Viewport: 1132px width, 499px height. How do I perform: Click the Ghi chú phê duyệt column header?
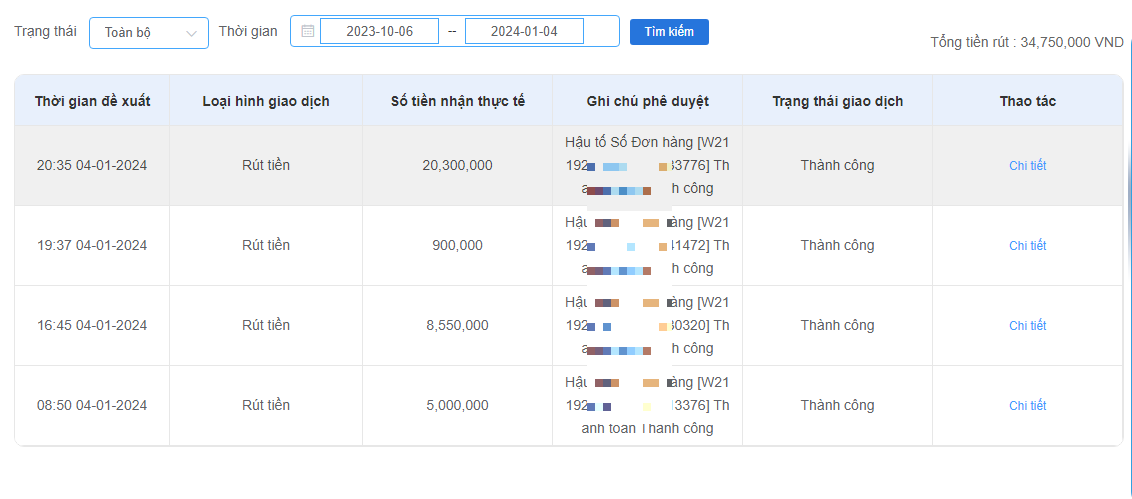coord(647,101)
